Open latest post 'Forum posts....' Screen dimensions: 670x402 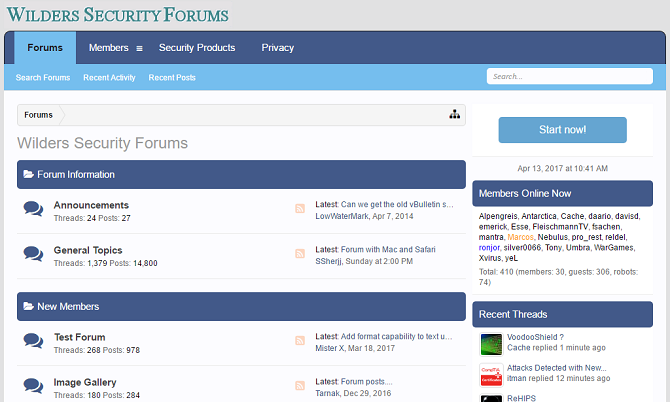click(367, 381)
